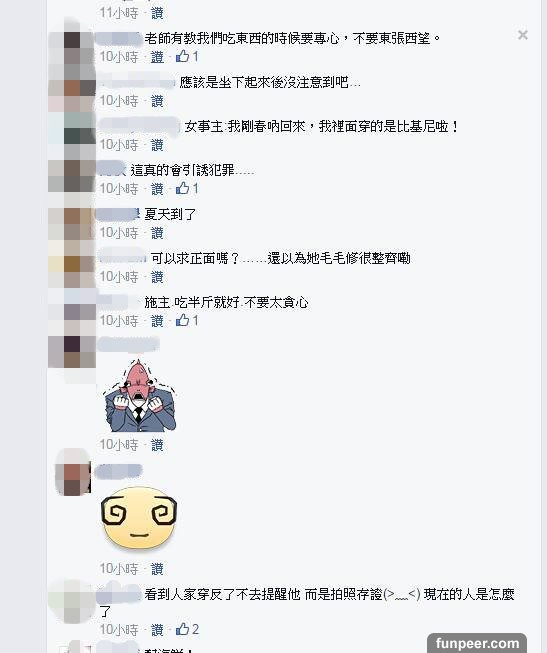The height and width of the screenshot is (653, 547).
Task: Click the red-faced businessman sticker
Action: point(140,396)
